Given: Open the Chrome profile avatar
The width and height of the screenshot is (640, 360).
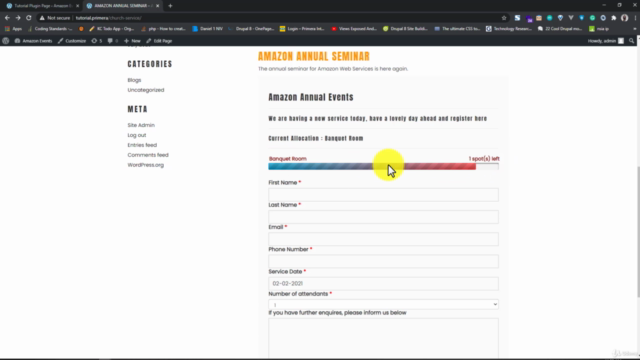Looking at the screenshot, I should coord(624,18).
